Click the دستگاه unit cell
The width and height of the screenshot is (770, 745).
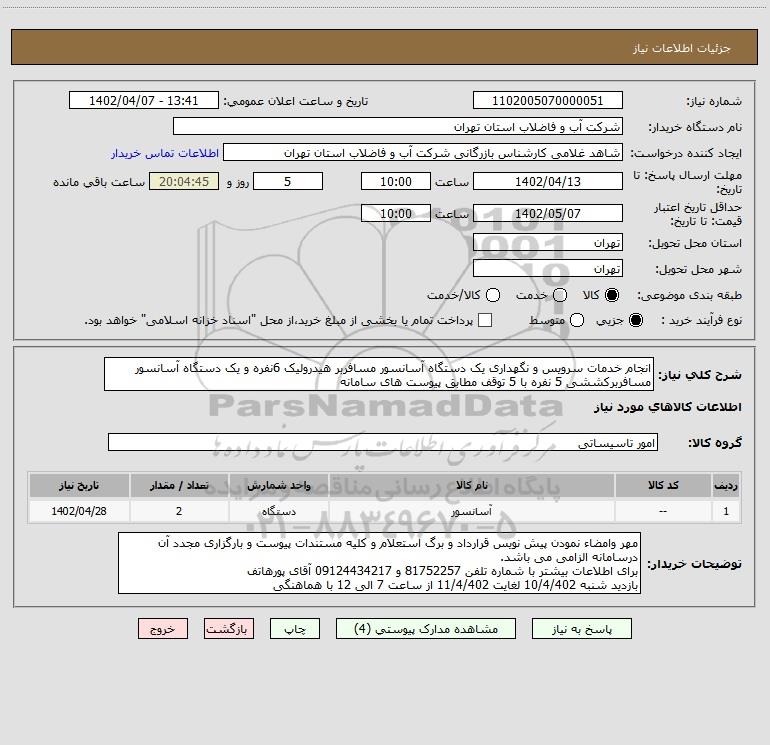(x=278, y=511)
